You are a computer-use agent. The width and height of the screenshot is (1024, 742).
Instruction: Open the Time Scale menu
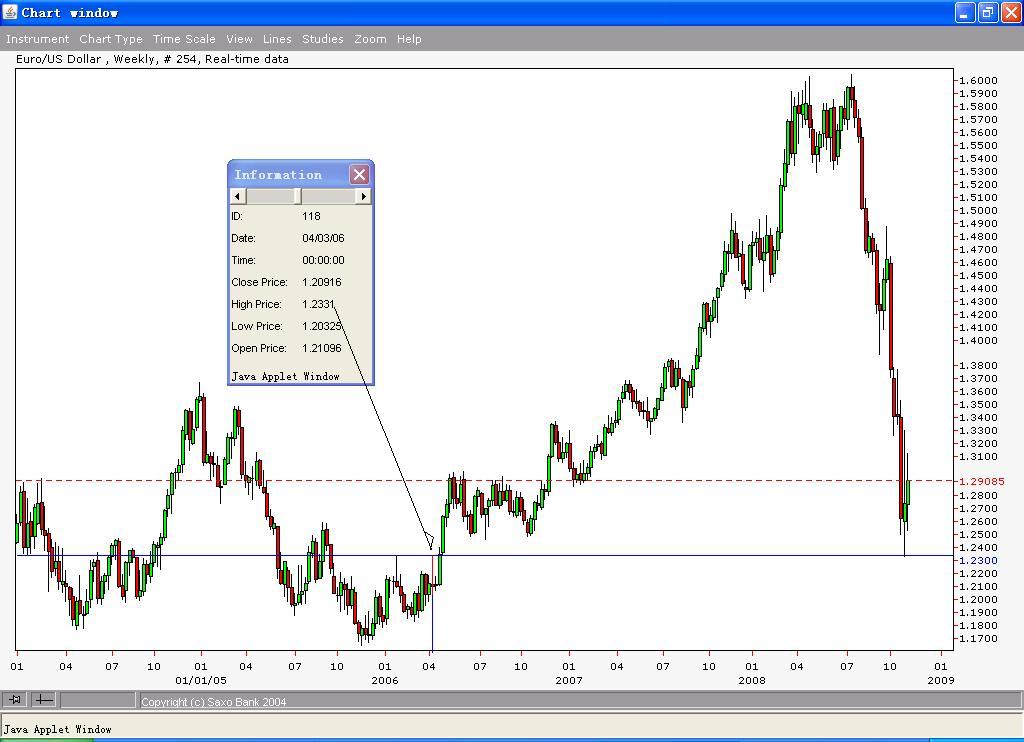(184, 39)
